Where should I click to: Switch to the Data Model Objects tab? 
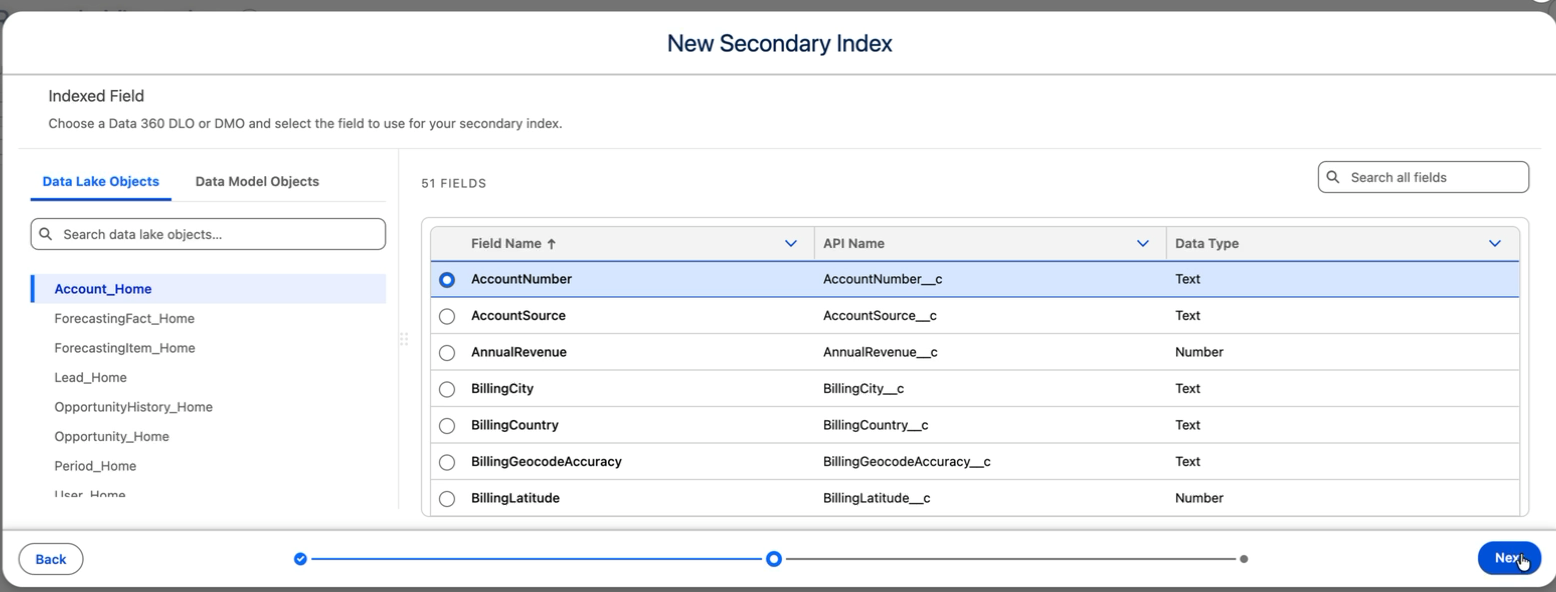(257, 181)
